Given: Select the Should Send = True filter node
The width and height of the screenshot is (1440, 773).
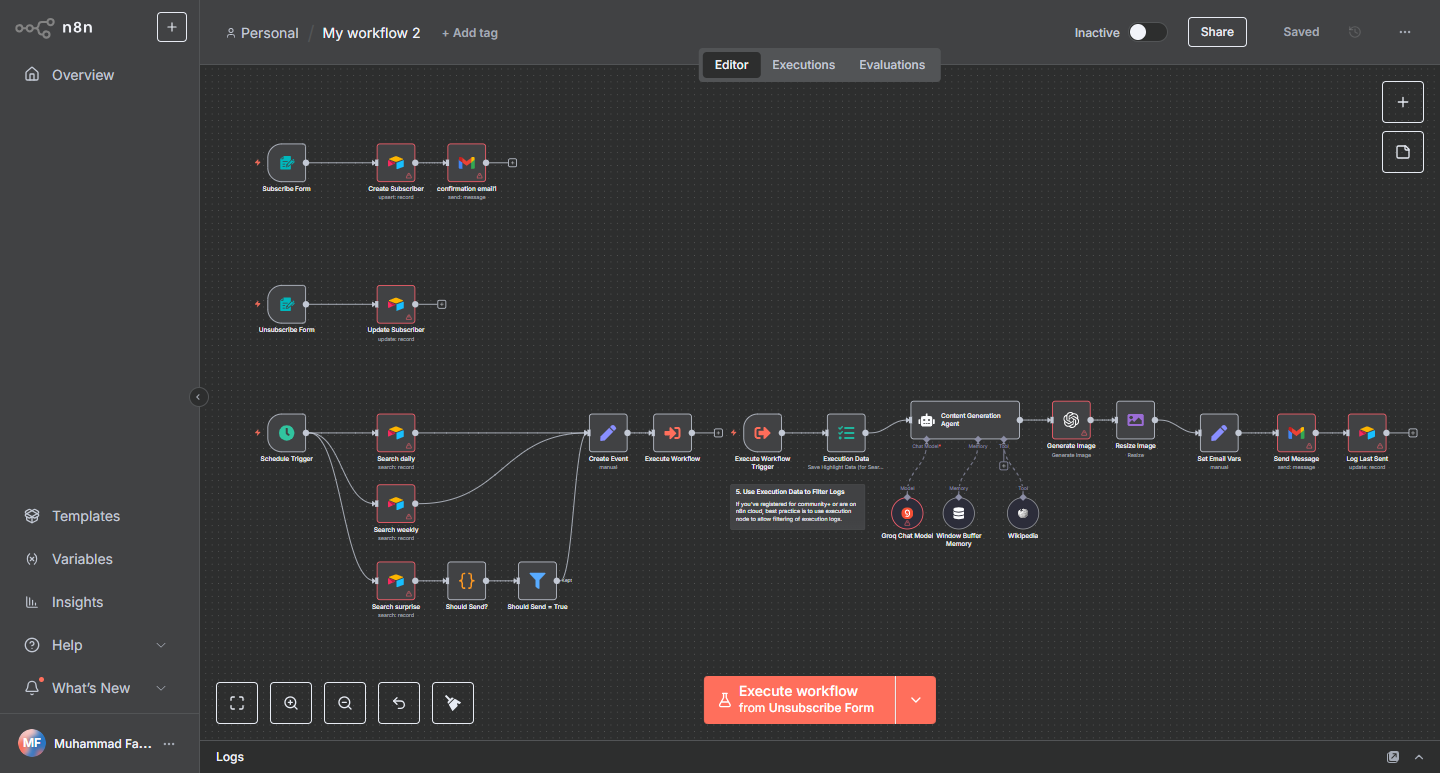Looking at the screenshot, I should tap(537, 581).
